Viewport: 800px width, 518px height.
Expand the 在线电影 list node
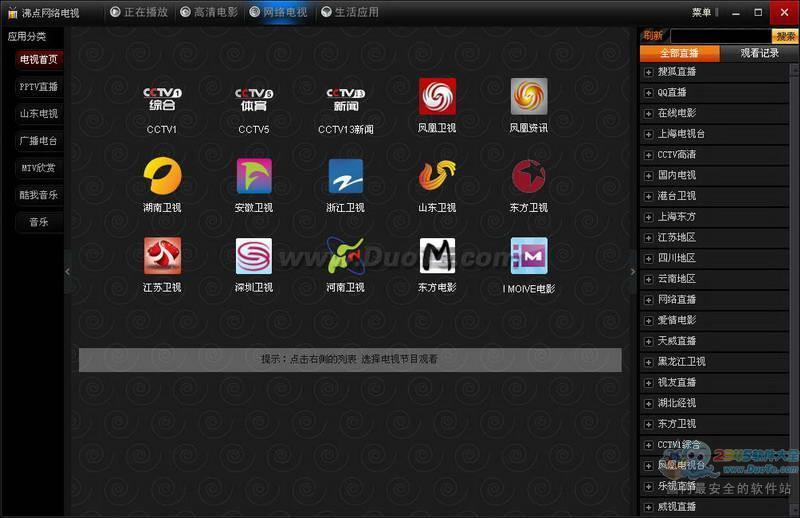point(648,114)
